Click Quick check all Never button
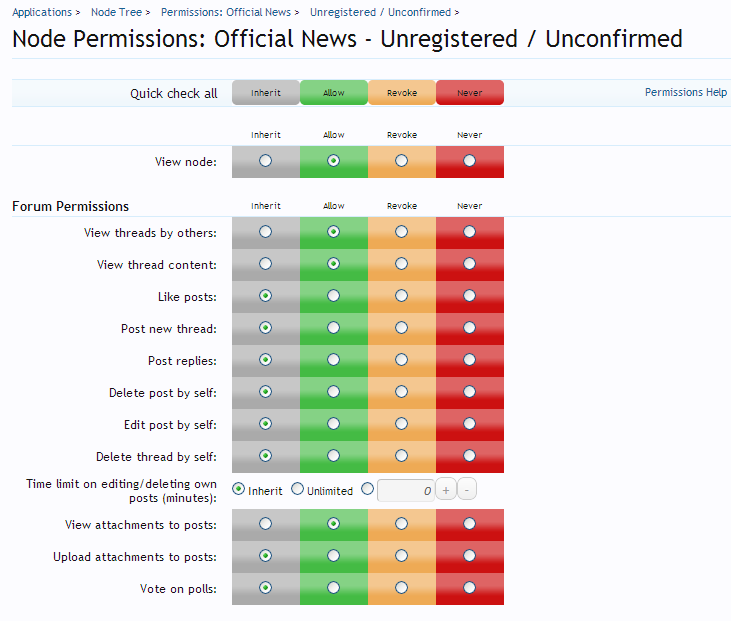 pyautogui.click(x=470, y=92)
